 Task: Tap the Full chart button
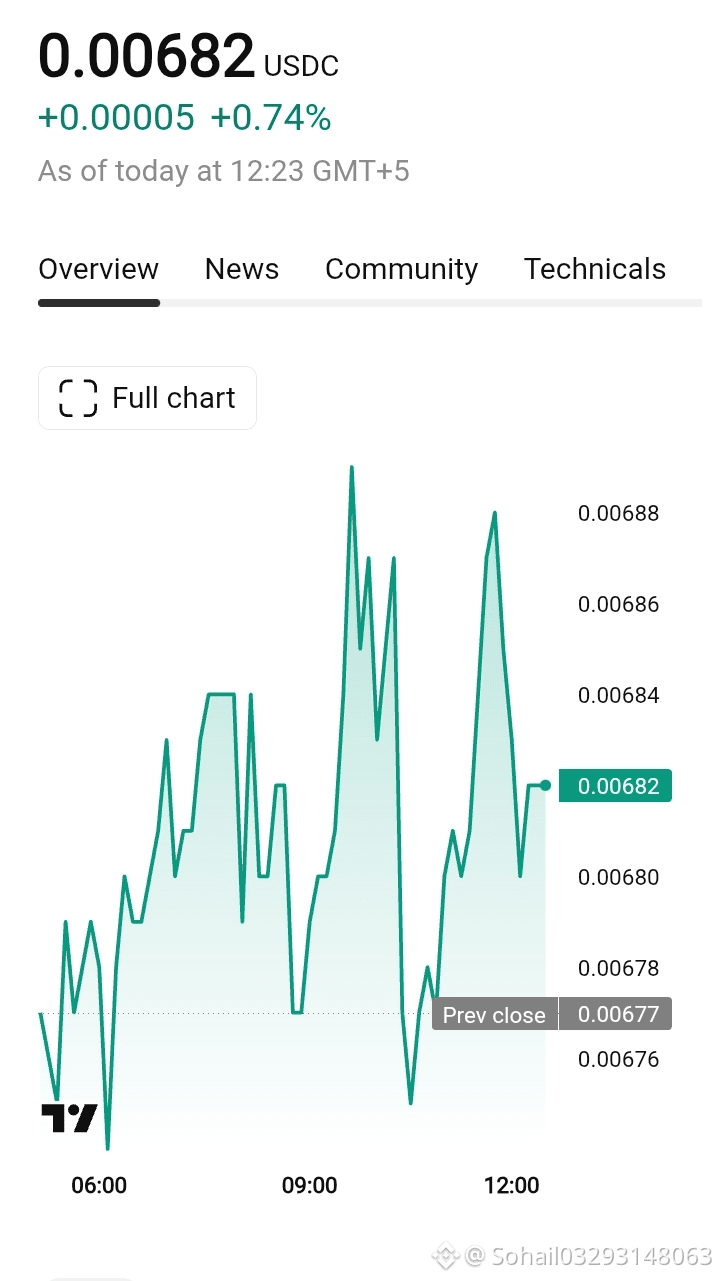[x=147, y=398]
